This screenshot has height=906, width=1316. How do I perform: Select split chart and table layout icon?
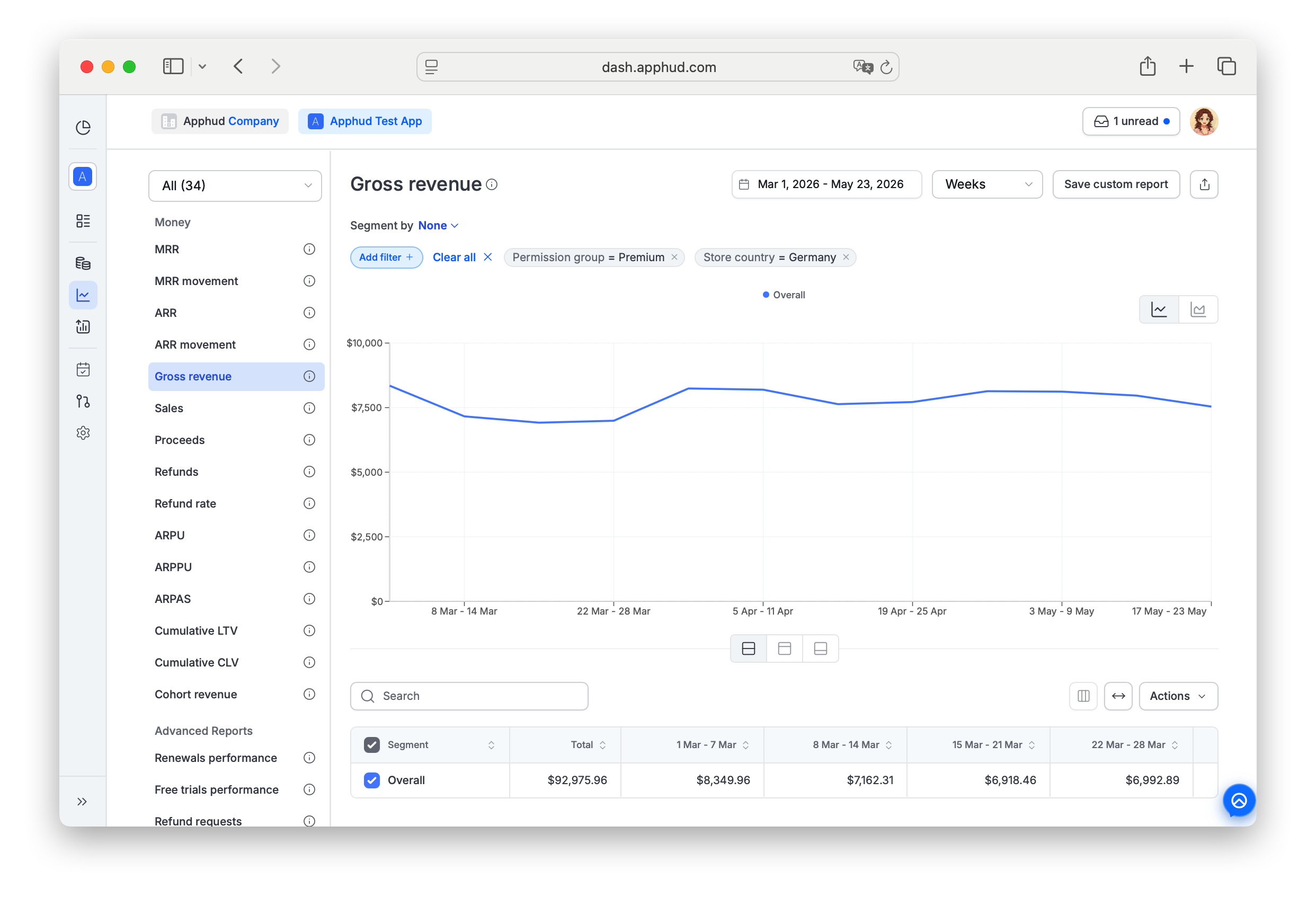tap(749, 649)
